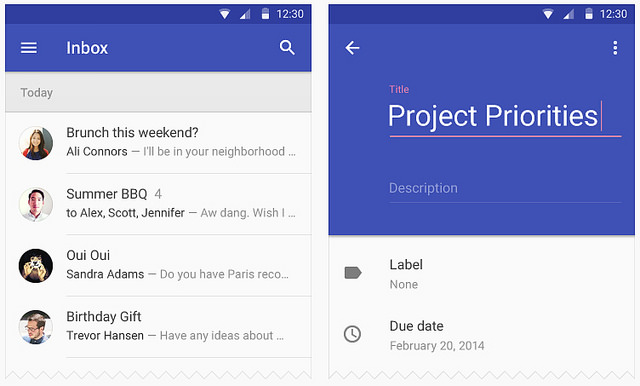
Task: Select the Summer BBQ sender avatar
Action: pos(36,204)
